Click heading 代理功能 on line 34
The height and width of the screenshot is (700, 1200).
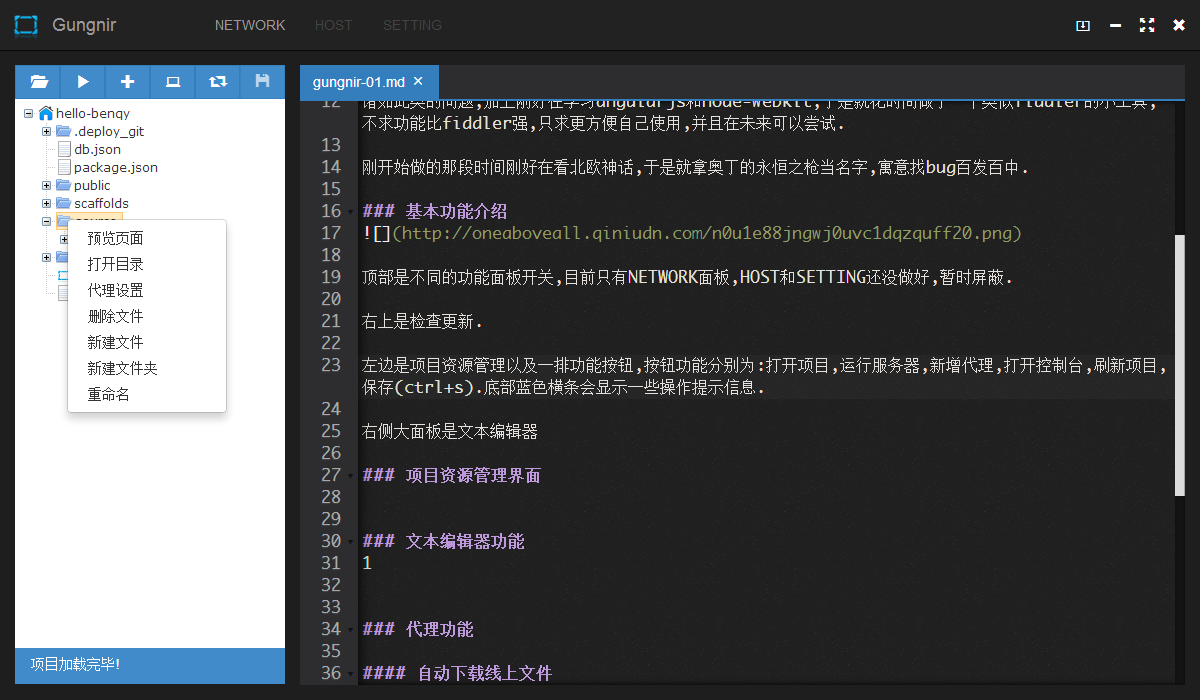(x=439, y=629)
